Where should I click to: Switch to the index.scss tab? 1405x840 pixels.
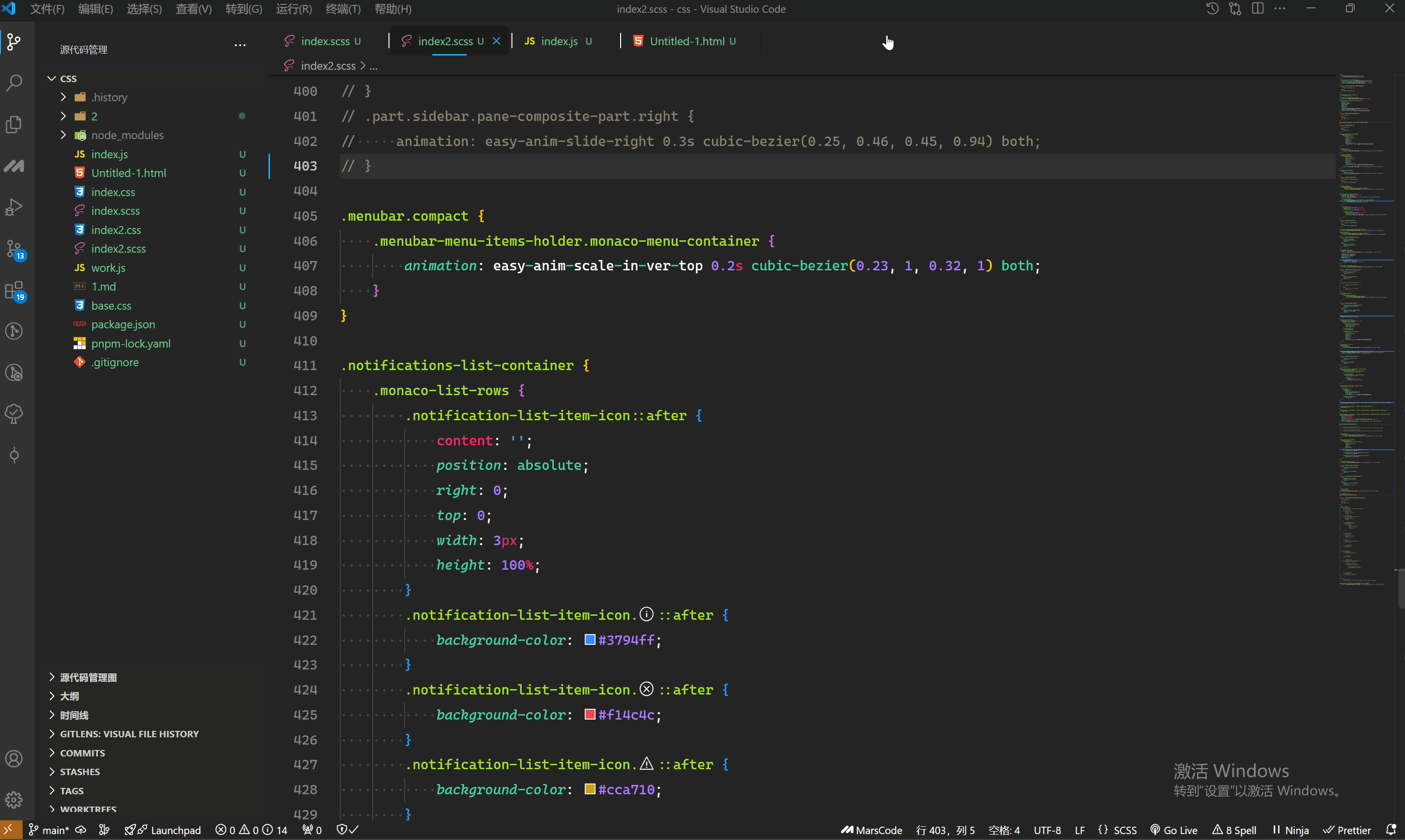[329, 41]
